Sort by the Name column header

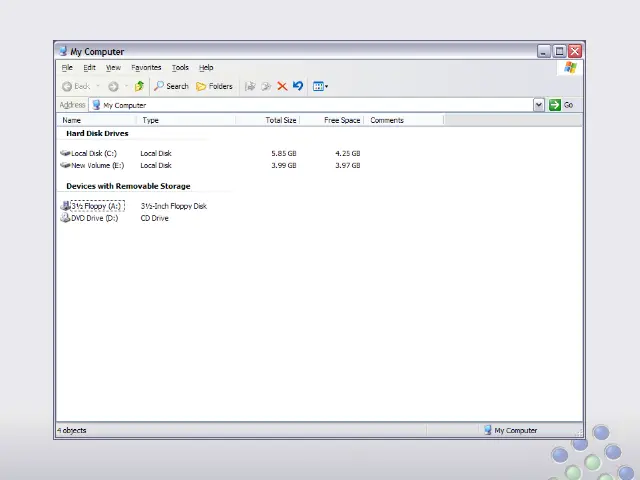[x=96, y=120]
